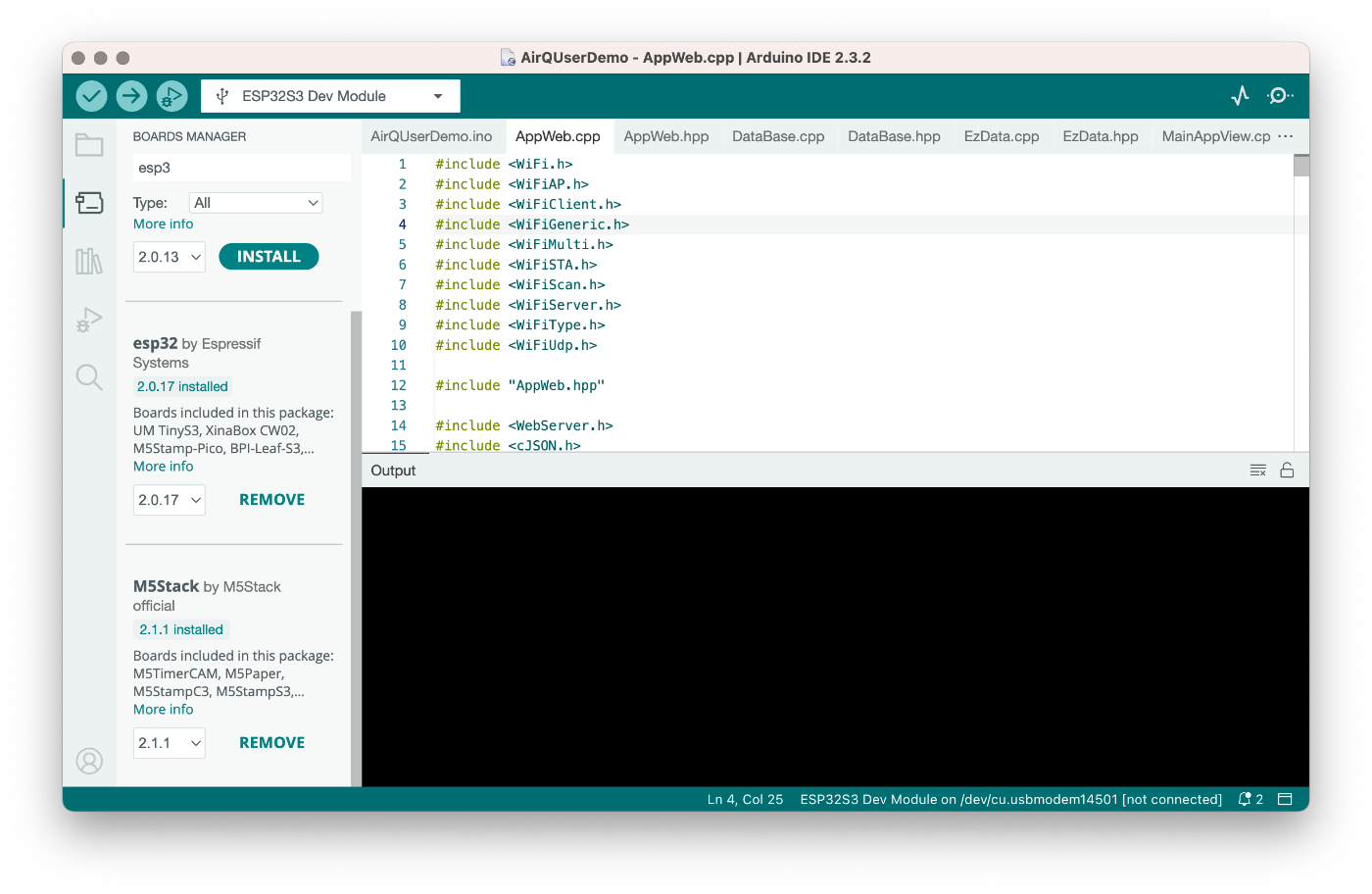
Task: Click REMOVE for M5Stack package
Action: click(272, 743)
